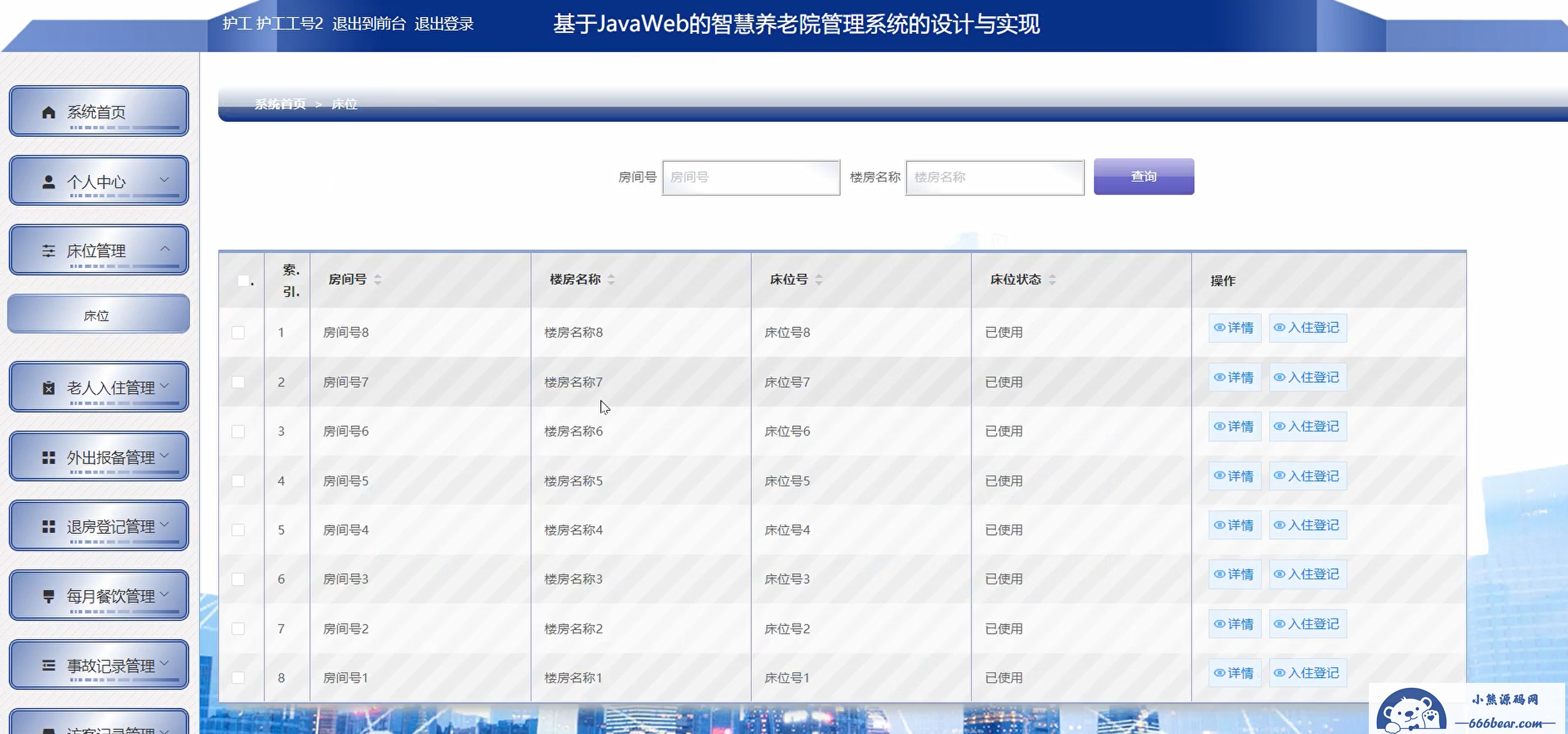The image size is (1568, 734).
Task: Check the row checkbox for 房间号4
Action: 238,530
